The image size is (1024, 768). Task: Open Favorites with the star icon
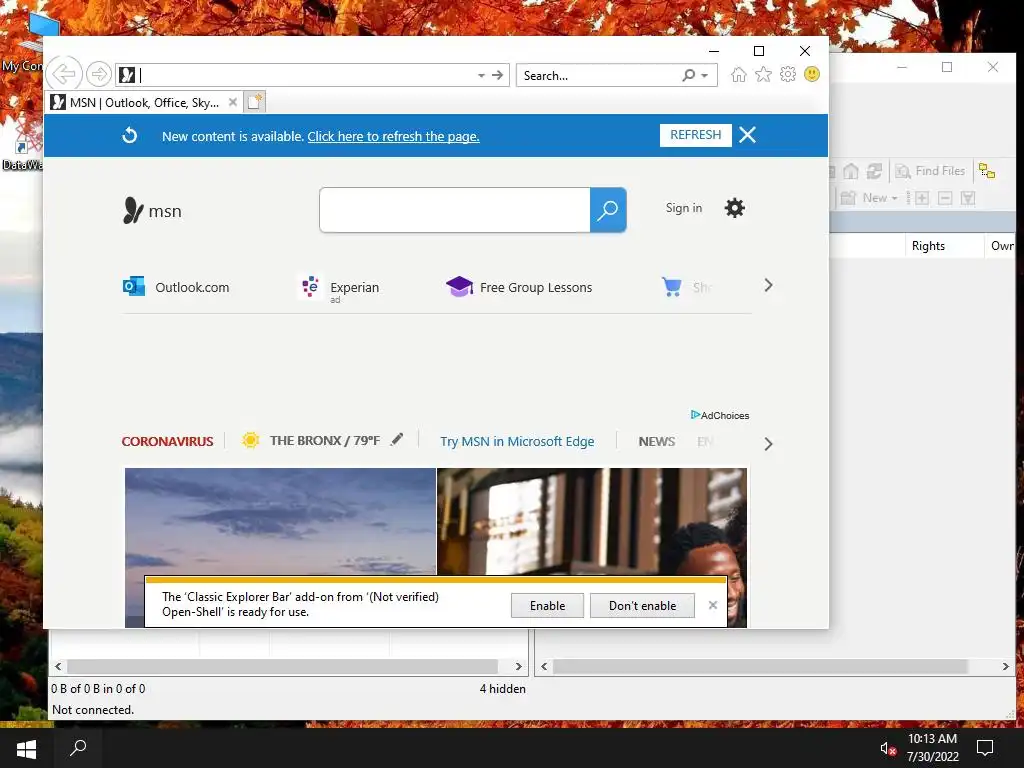pyautogui.click(x=763, y=74)
